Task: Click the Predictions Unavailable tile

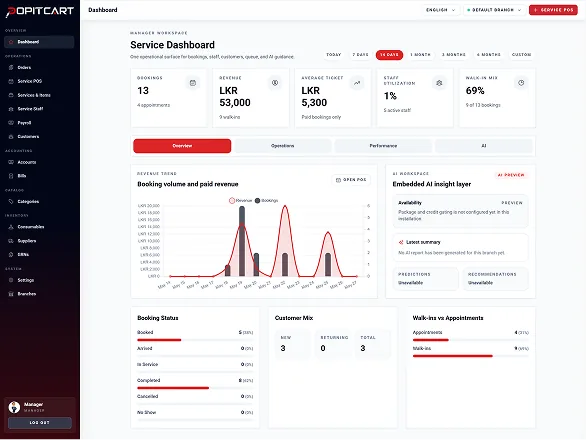Action: click(x=426, y=279)
